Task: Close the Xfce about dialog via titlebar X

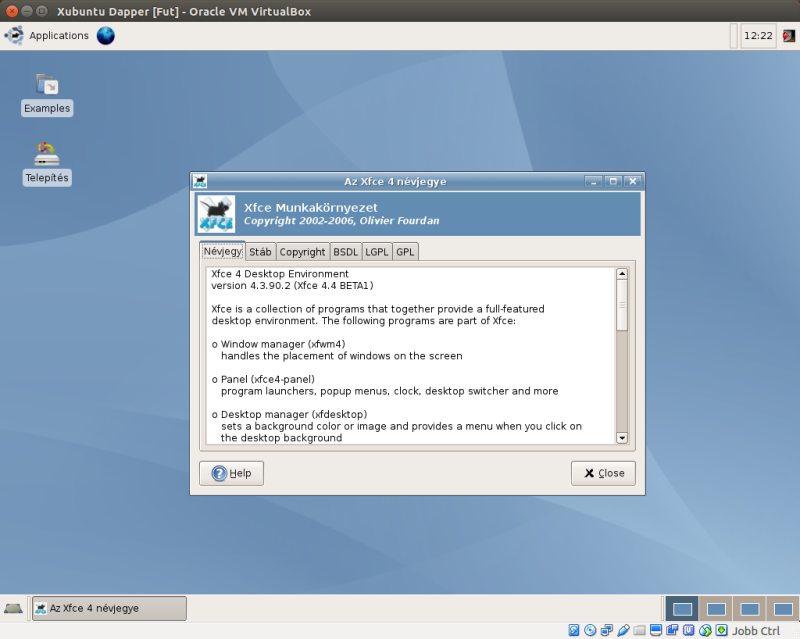Action: pos(633,182)
